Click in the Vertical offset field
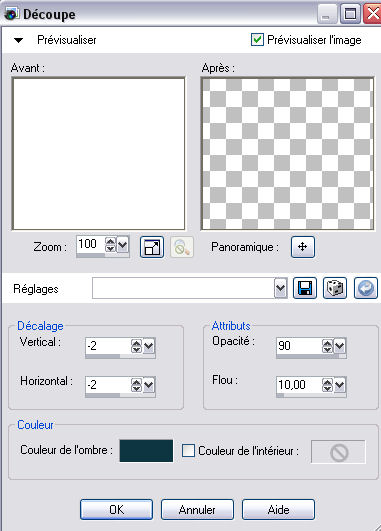The width and height of the screenshot is (381, 531). [x=108, y=346]
